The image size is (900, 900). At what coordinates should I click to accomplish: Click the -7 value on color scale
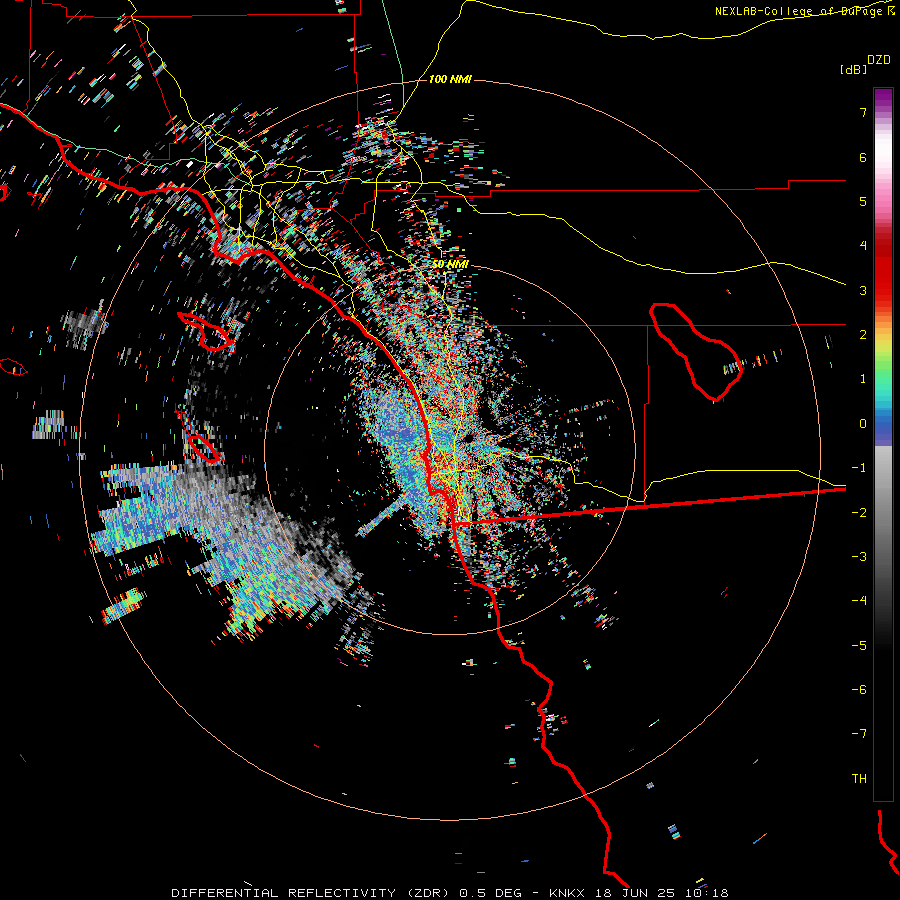point(859,734)
